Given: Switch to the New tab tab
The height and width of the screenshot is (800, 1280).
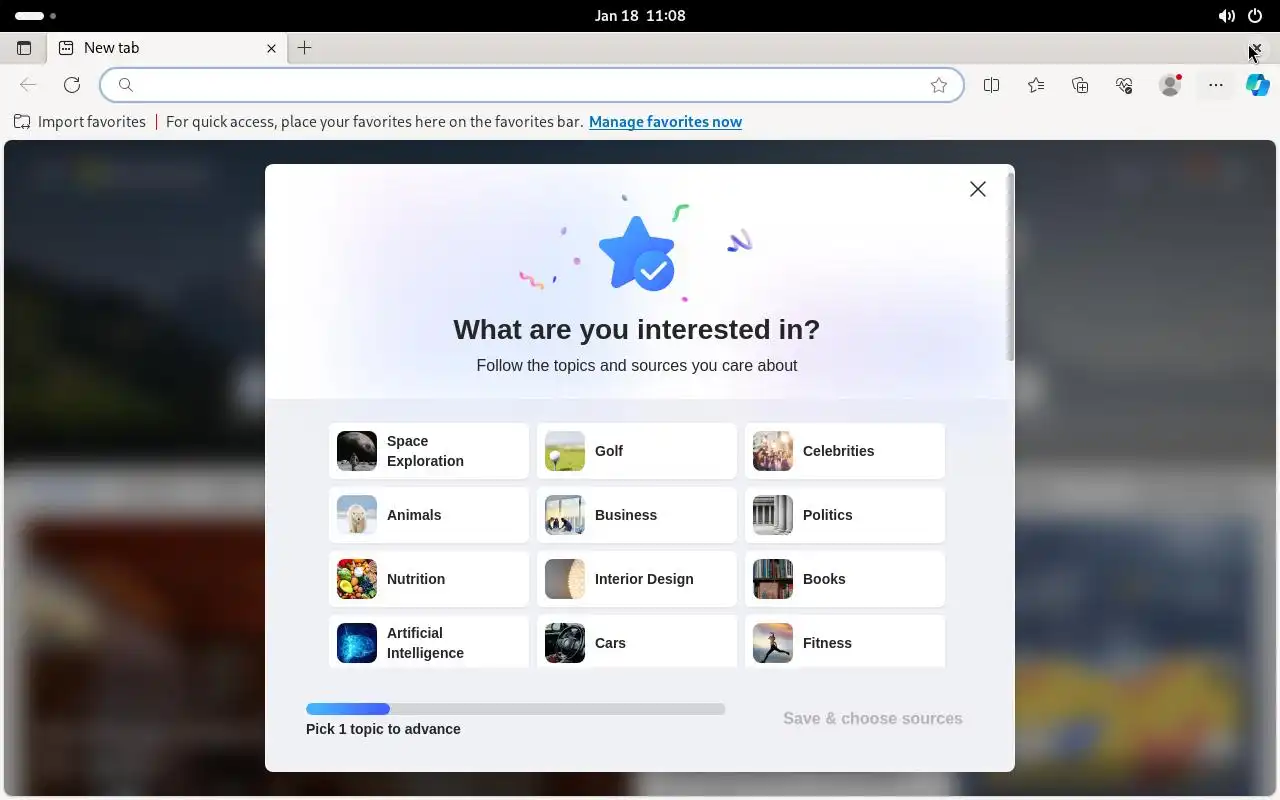Looking at the screenshot, I should click(165, 48).
